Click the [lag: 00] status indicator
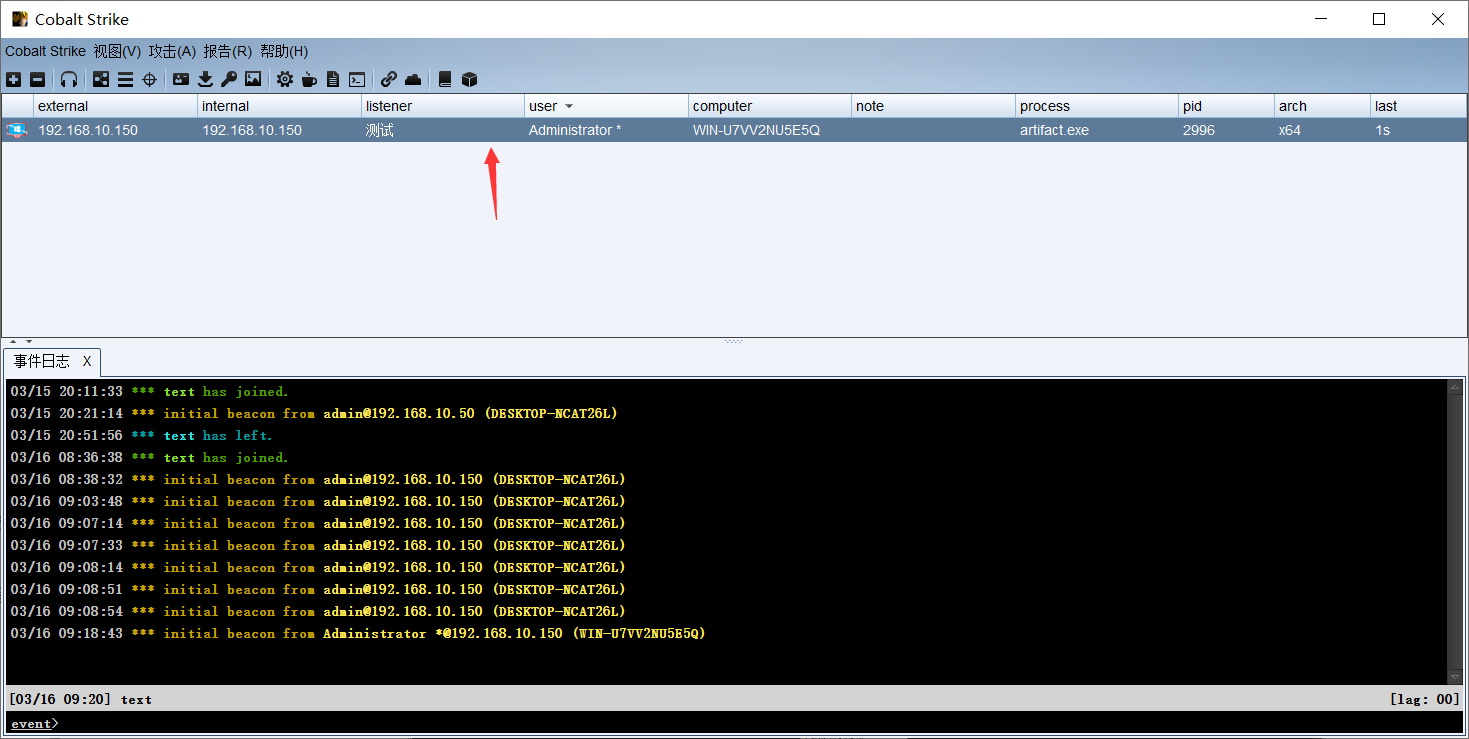 tap(1425, 699)
